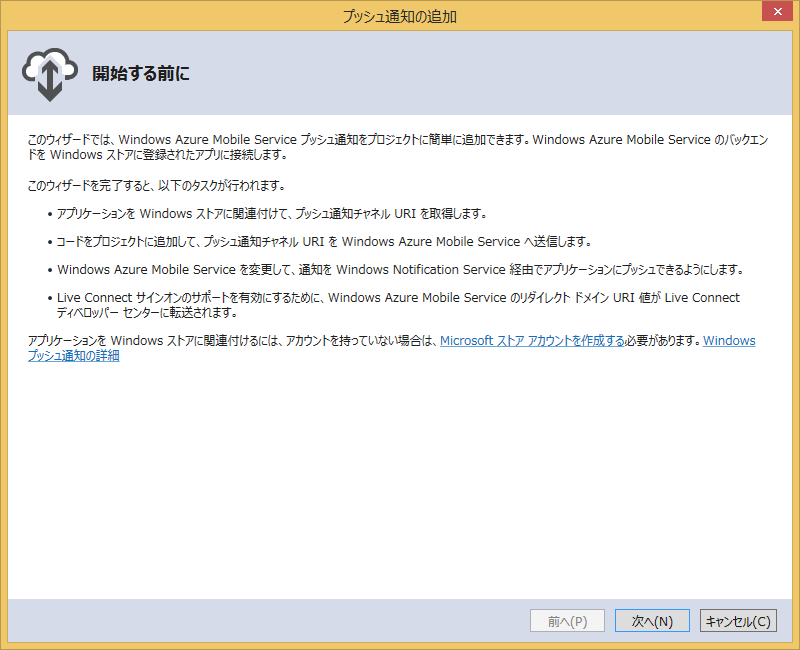
Task: Click the cloud upload/download wizard icon
Action: 49,74
